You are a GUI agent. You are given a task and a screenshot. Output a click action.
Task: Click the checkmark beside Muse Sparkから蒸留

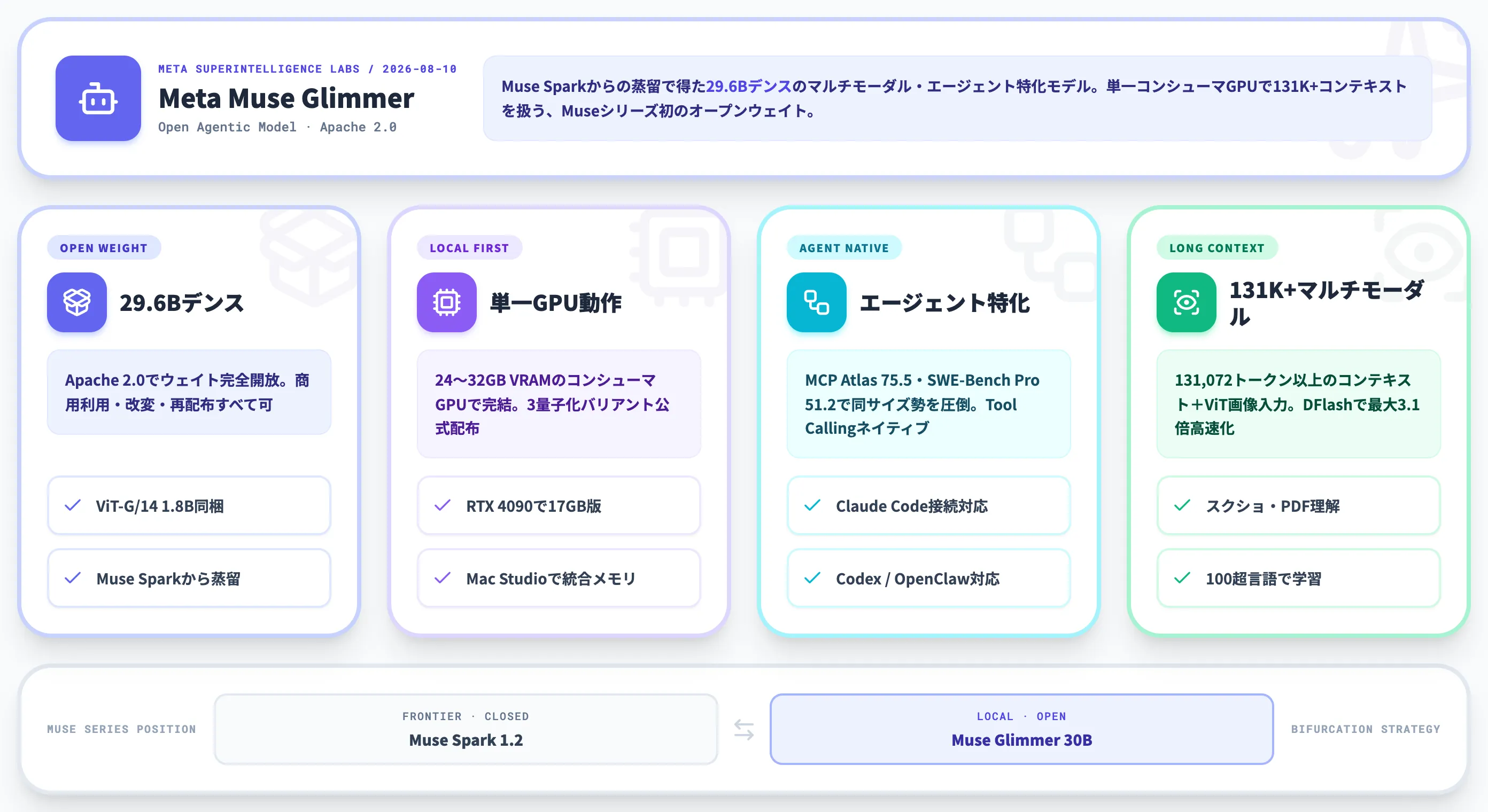[73, 578]
